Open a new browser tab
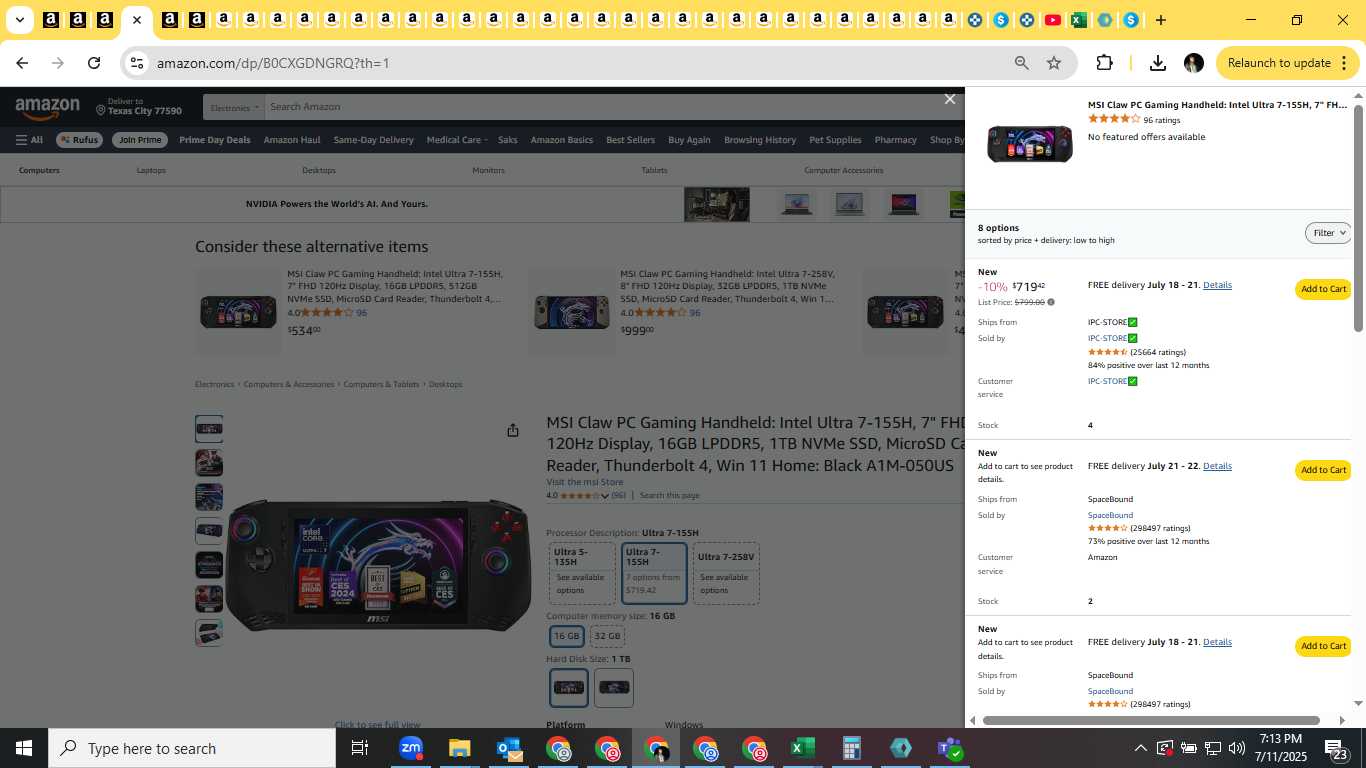 1160,20
